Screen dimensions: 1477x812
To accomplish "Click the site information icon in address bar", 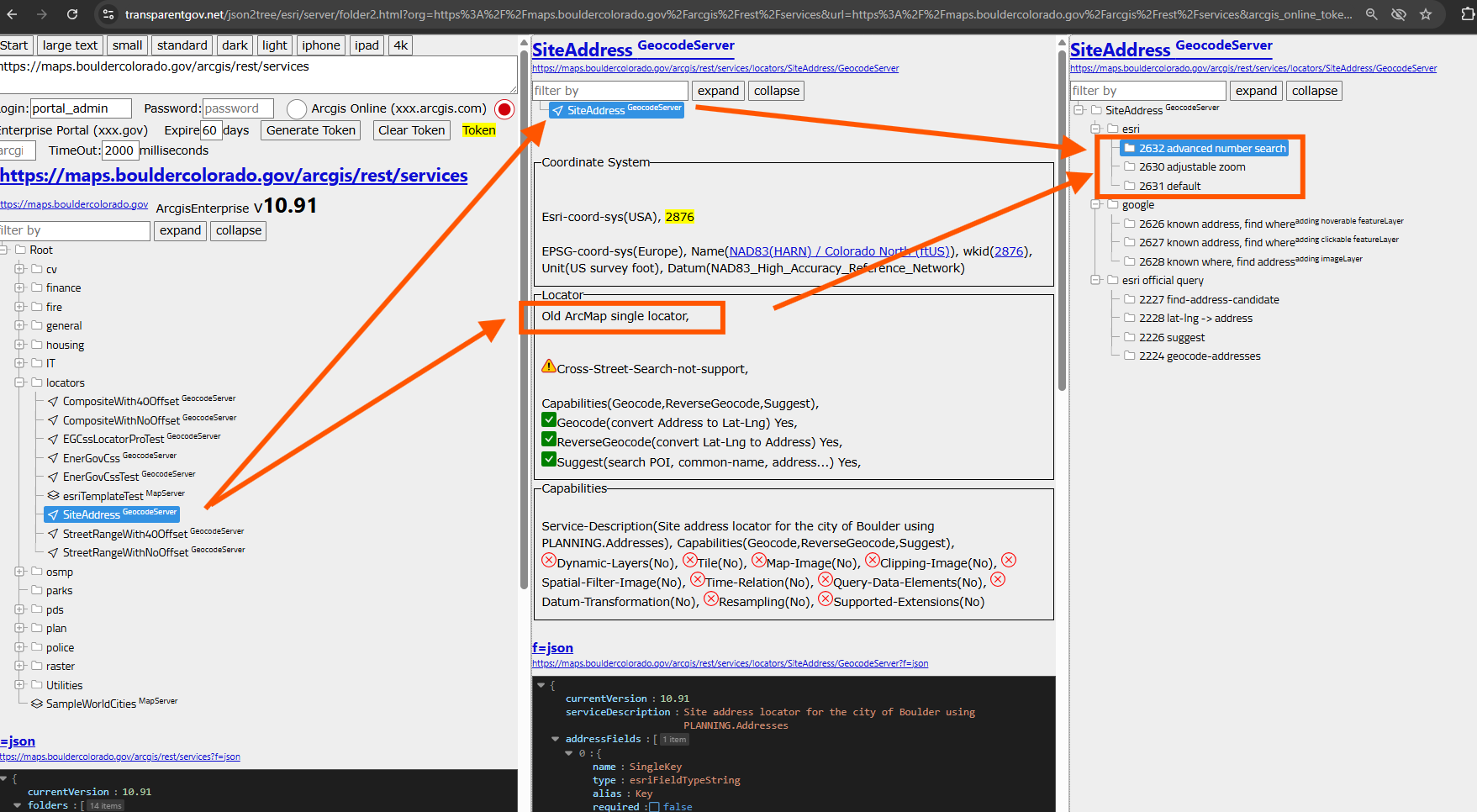I will tap(108, 14).
